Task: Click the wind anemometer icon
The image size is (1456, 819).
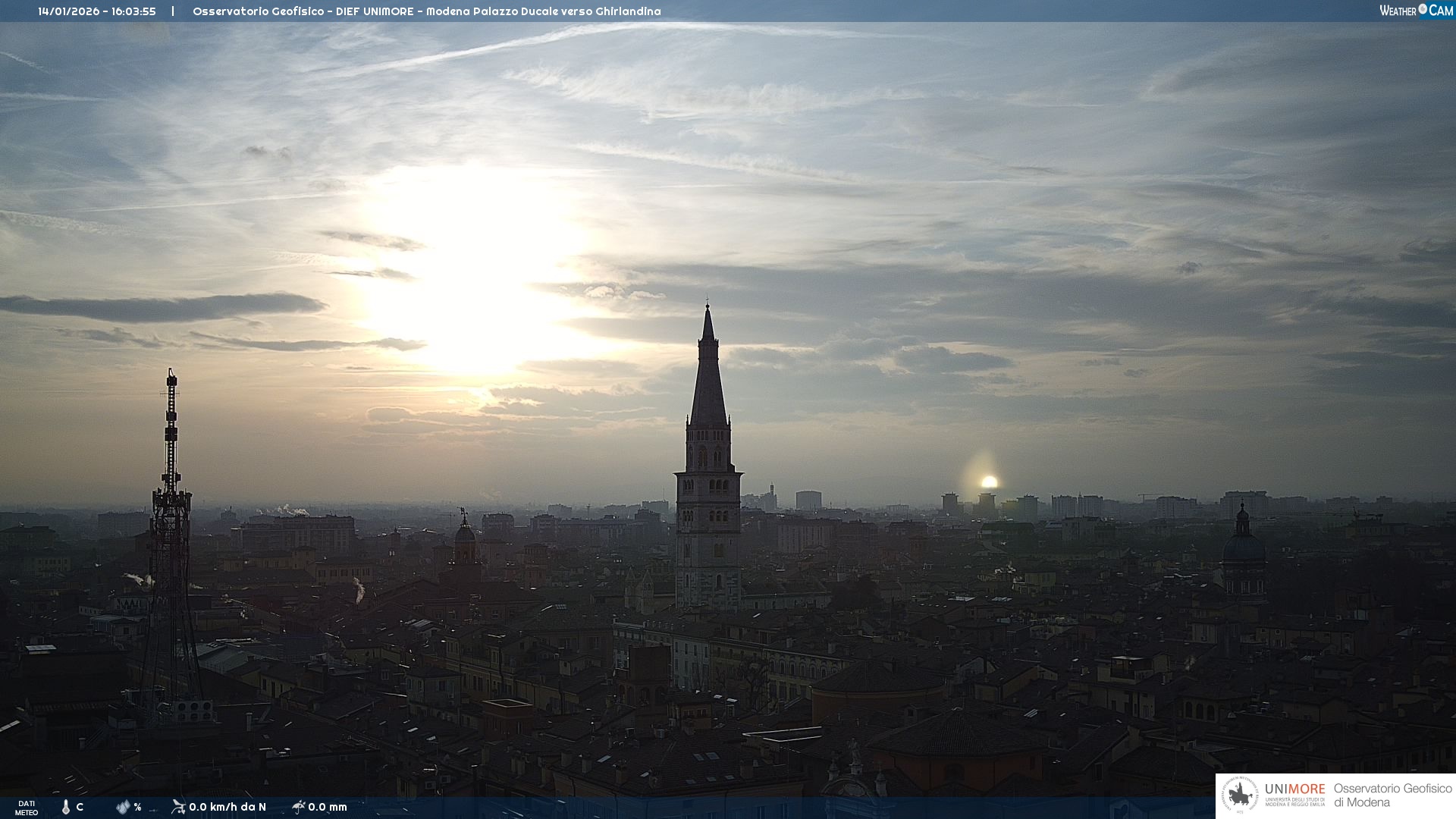Action: coord(178,807)
